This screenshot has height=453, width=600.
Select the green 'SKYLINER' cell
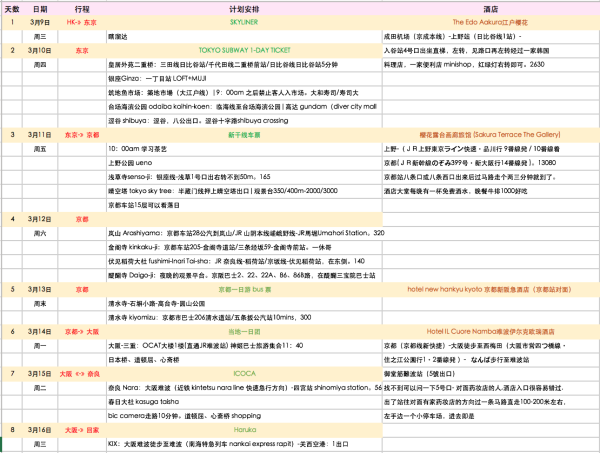point(244,23)
